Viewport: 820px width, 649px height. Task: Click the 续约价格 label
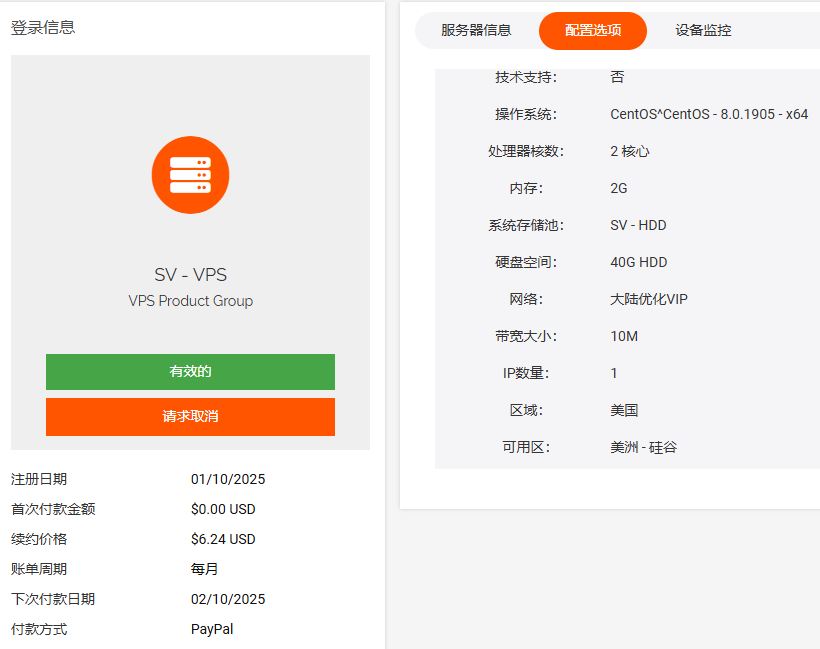pyautogui.click(x=39, y=539)
